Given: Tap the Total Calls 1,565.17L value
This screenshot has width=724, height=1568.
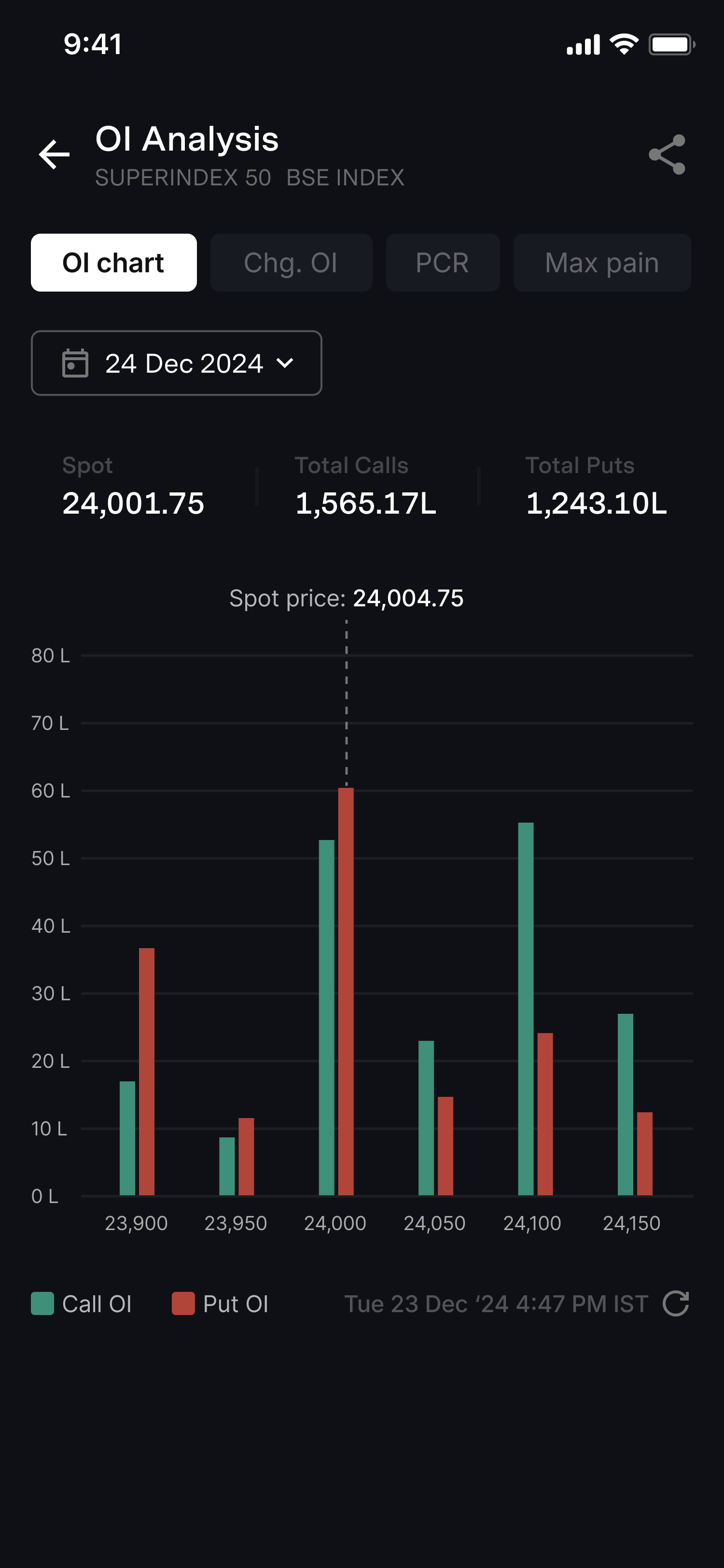Looking at the screenshot, I should coord(366,504).
